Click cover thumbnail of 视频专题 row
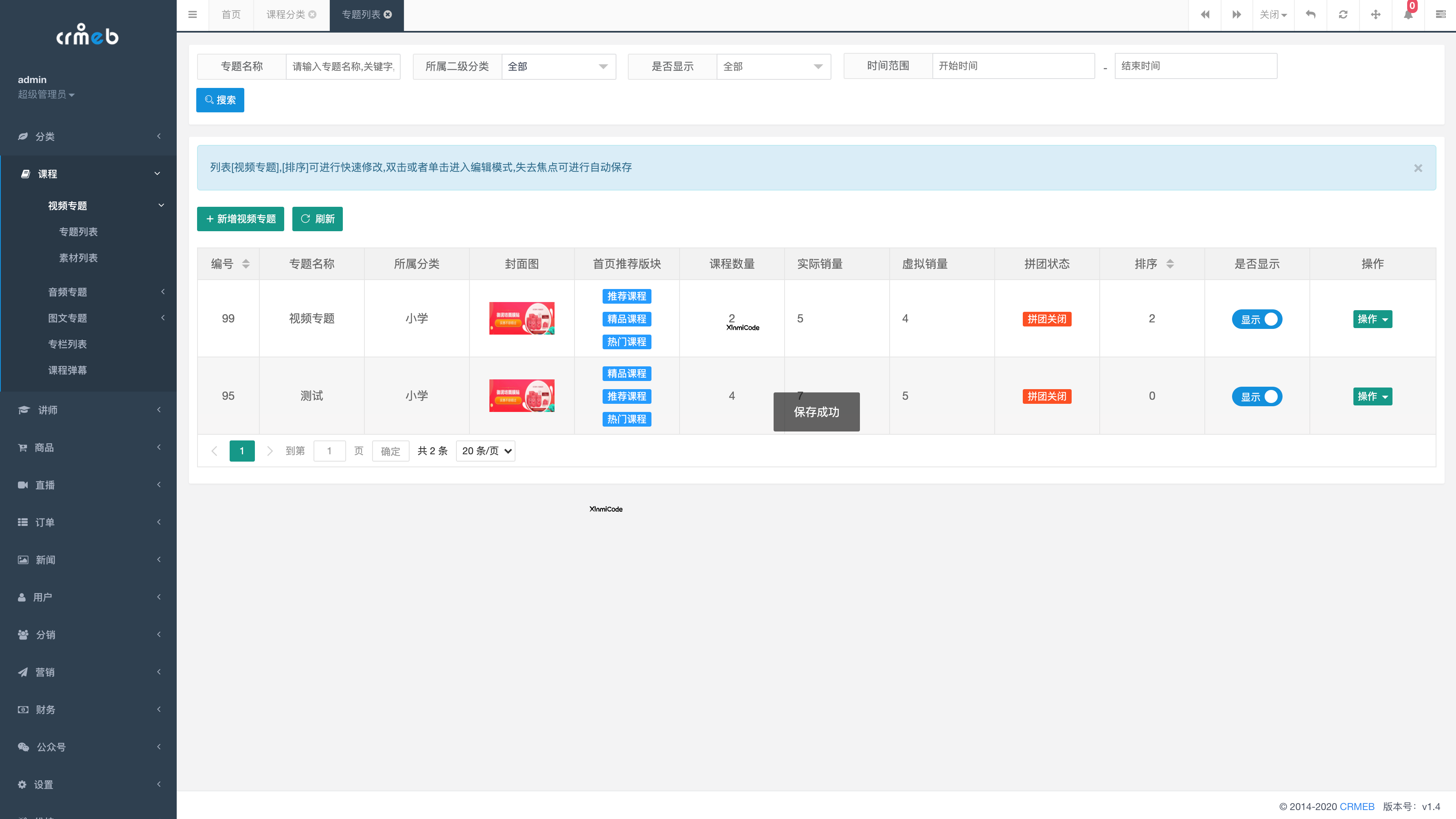 pyautogui.click(x=521, y=318)
